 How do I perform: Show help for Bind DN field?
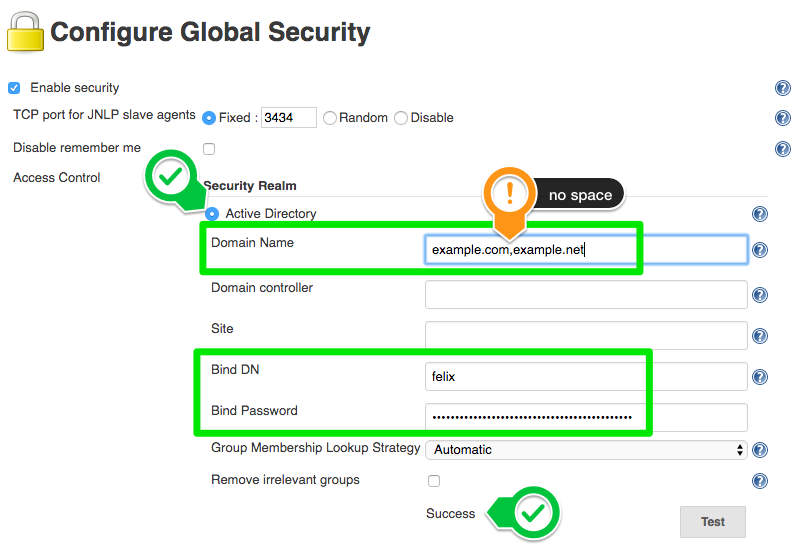[x=760, y=377]
